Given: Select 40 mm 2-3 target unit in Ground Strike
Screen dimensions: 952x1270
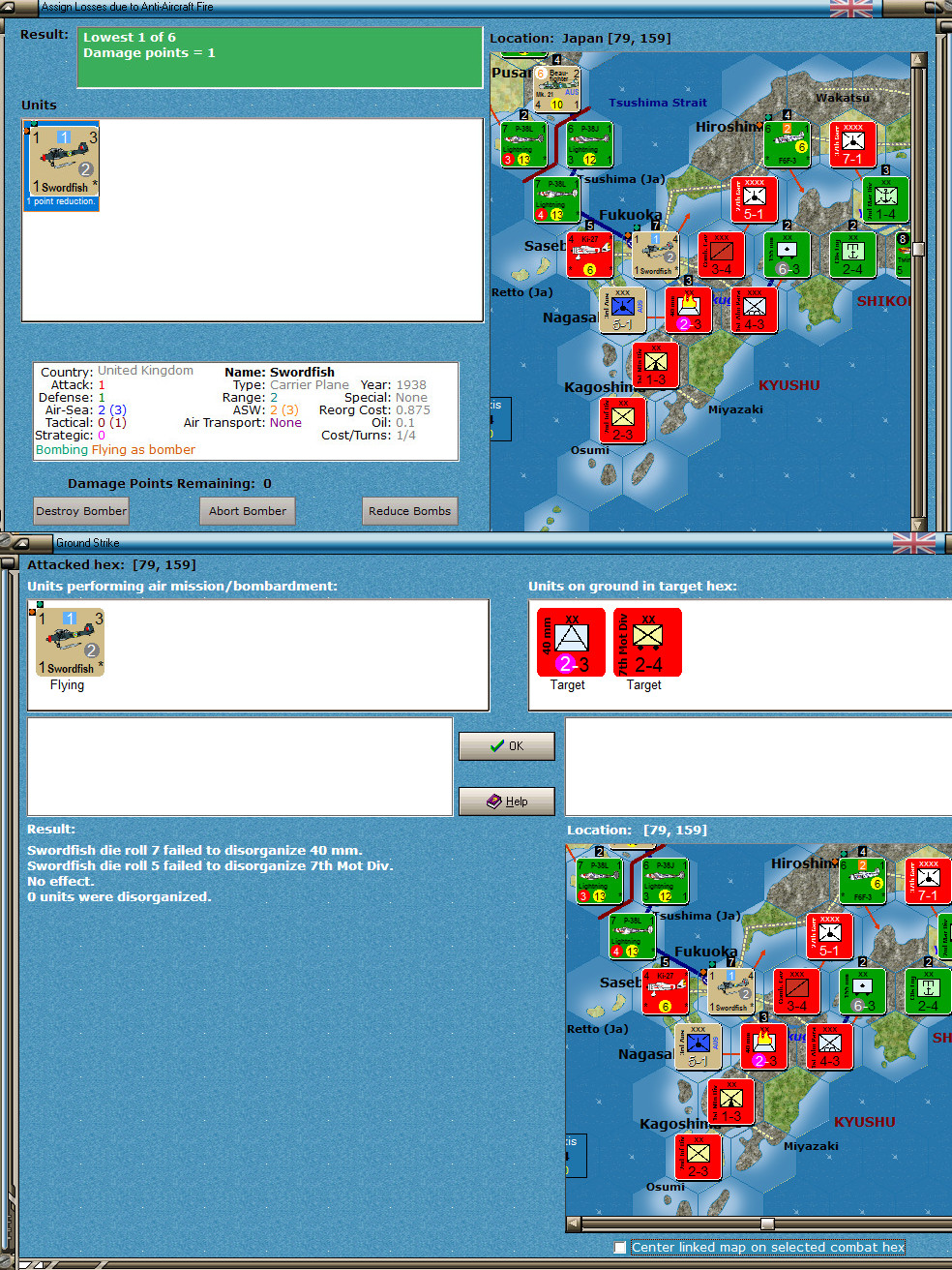Looking at the screenshot, I should [x=571, y=642].
